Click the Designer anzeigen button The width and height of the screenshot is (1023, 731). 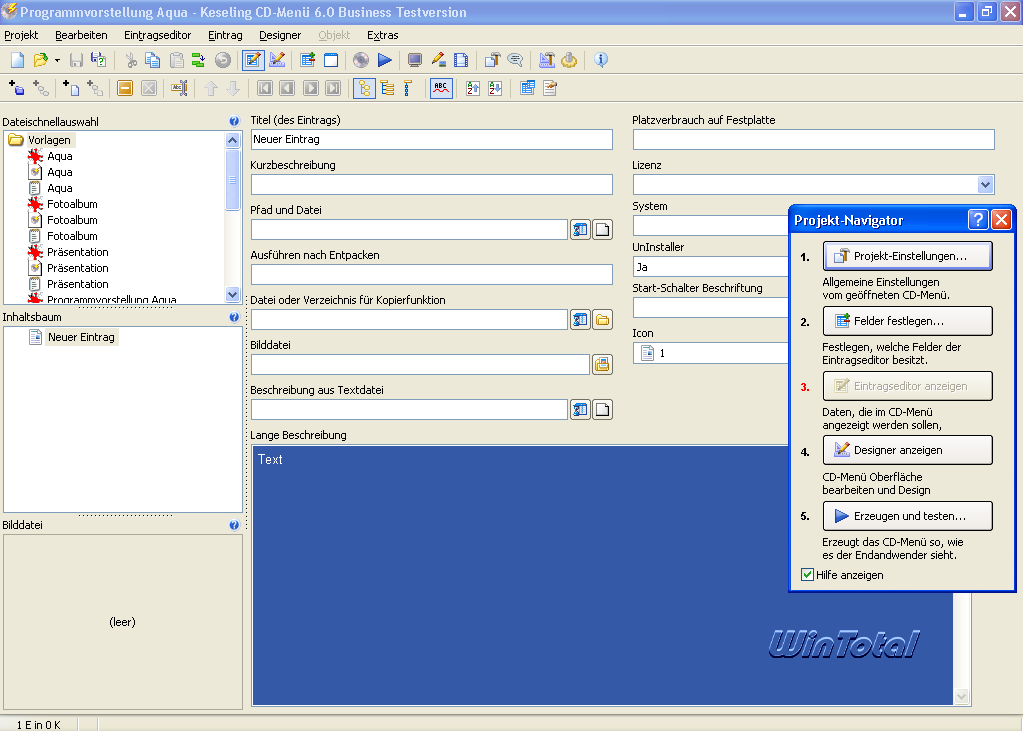[908, 450]
